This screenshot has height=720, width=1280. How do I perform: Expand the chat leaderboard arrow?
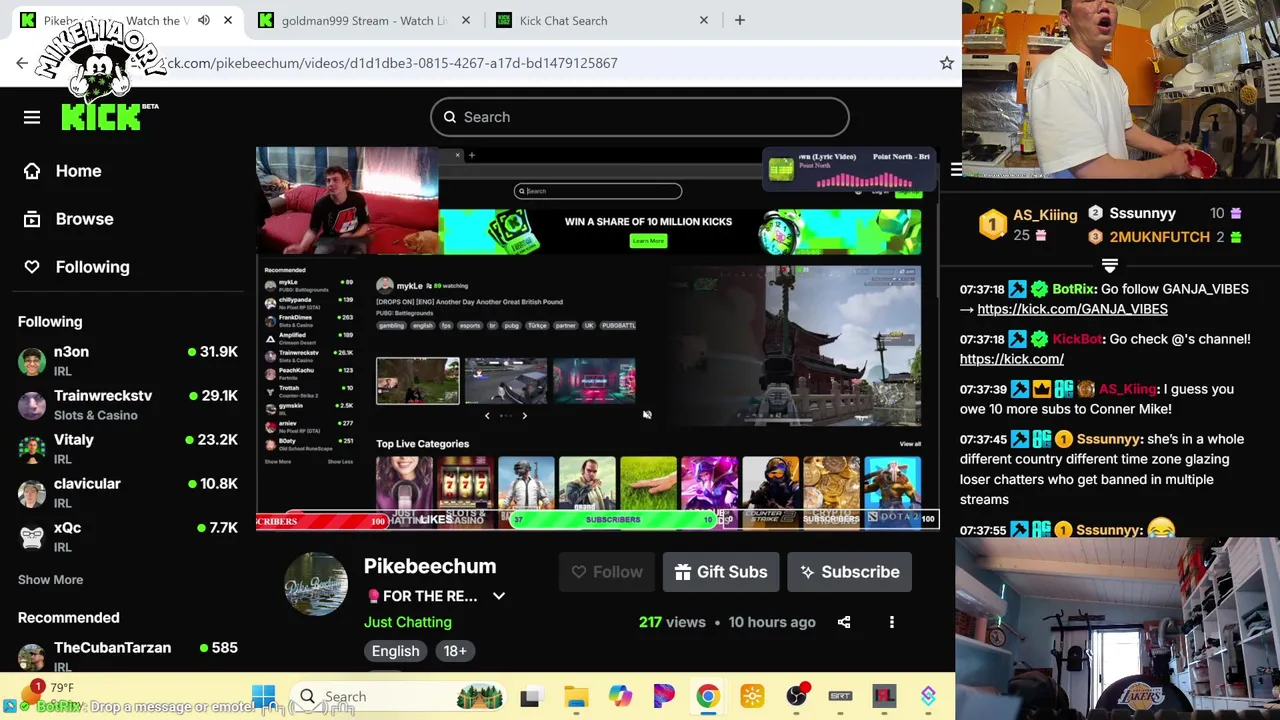tap(1109, 266)
